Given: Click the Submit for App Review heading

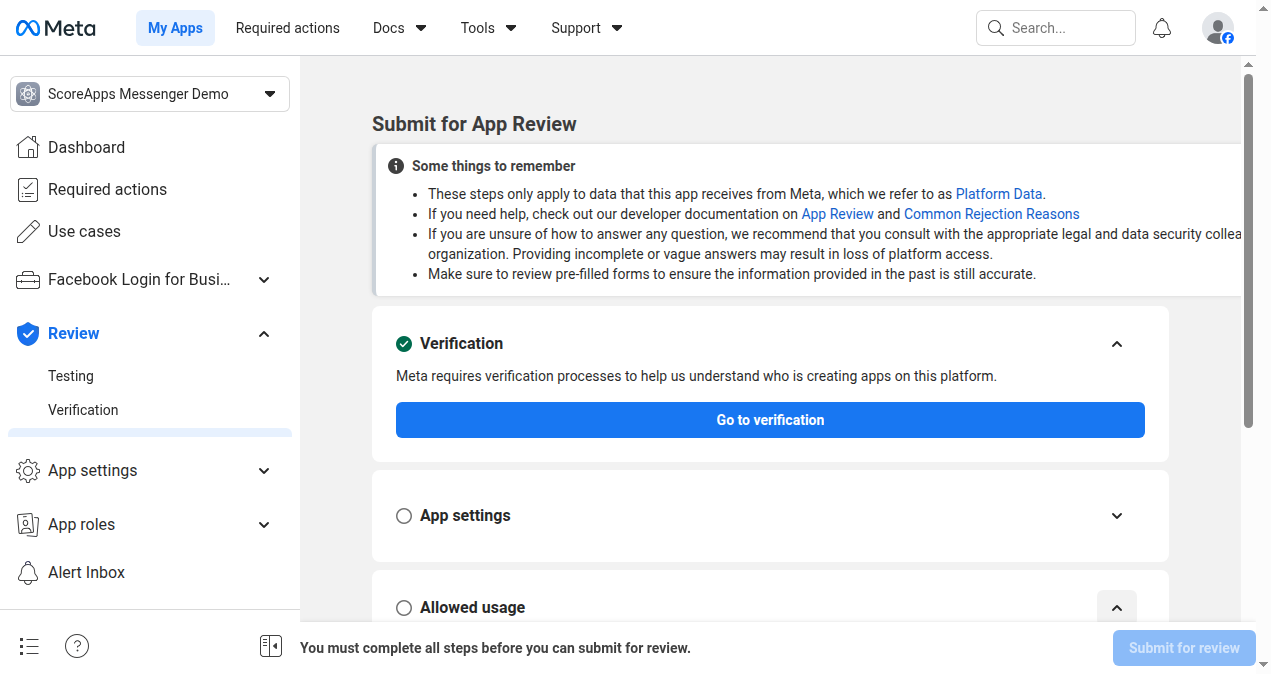Looking at the screenshot, I should 474,124.
